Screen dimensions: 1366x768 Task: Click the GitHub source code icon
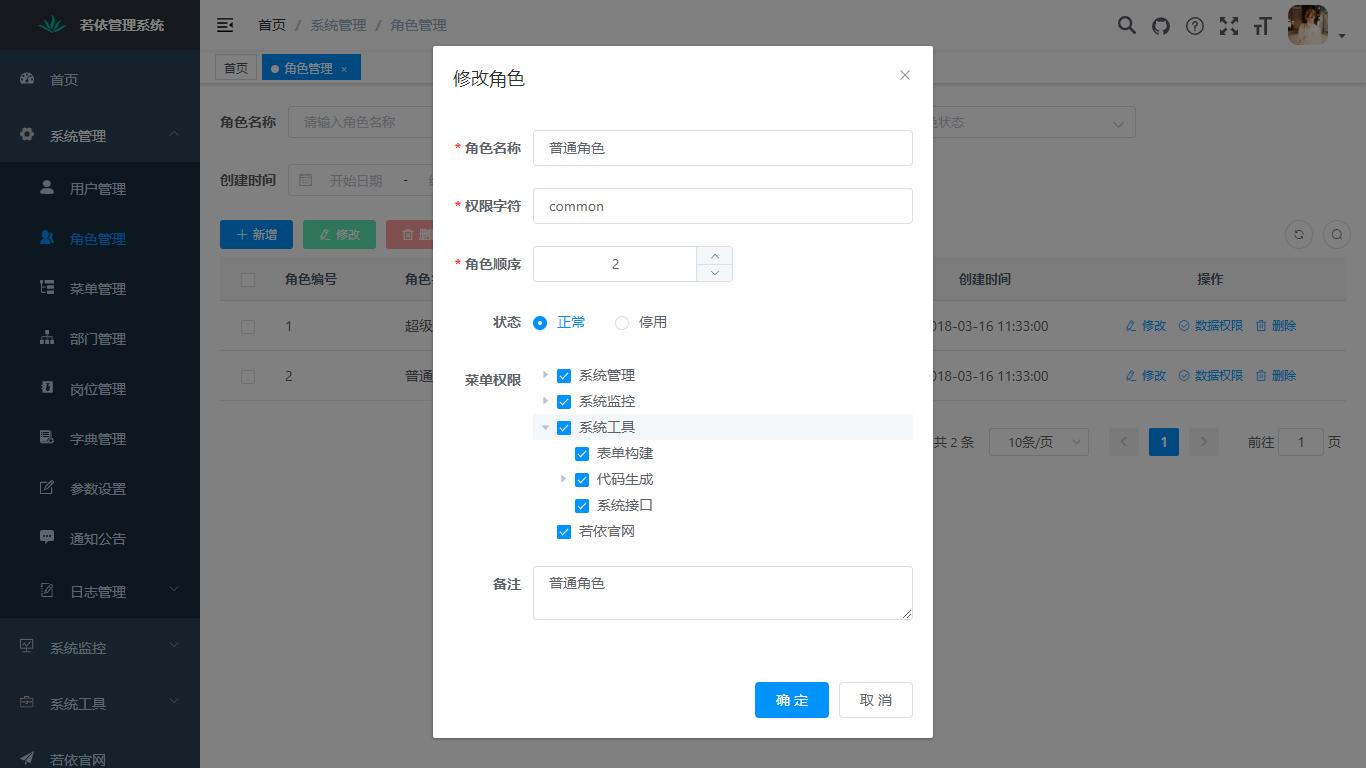point(1160,25)
